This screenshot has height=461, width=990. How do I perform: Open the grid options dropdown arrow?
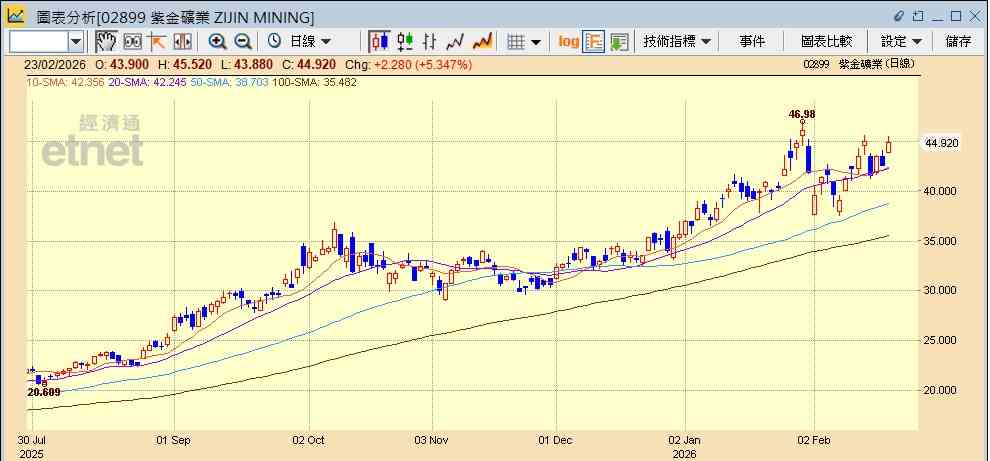(x=536, y=42)
